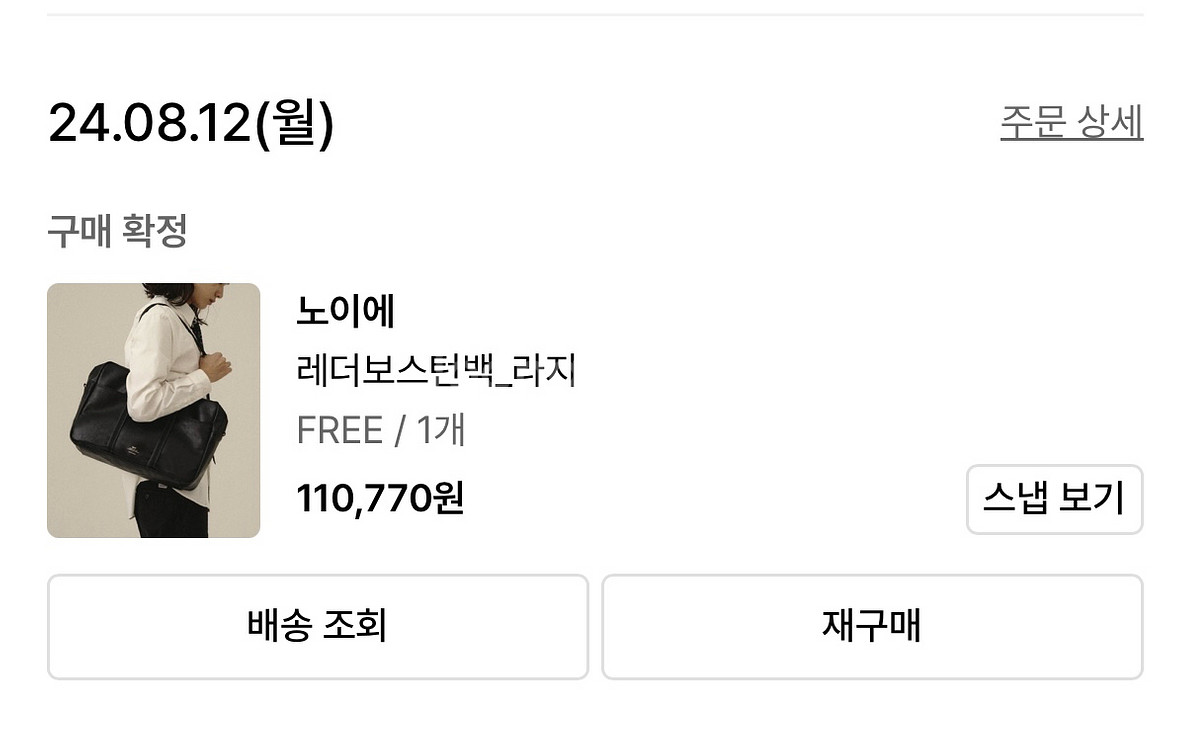1192x750 pixels.
Task: Open the 주문 상세 order details link
Action: point(1070,122)
